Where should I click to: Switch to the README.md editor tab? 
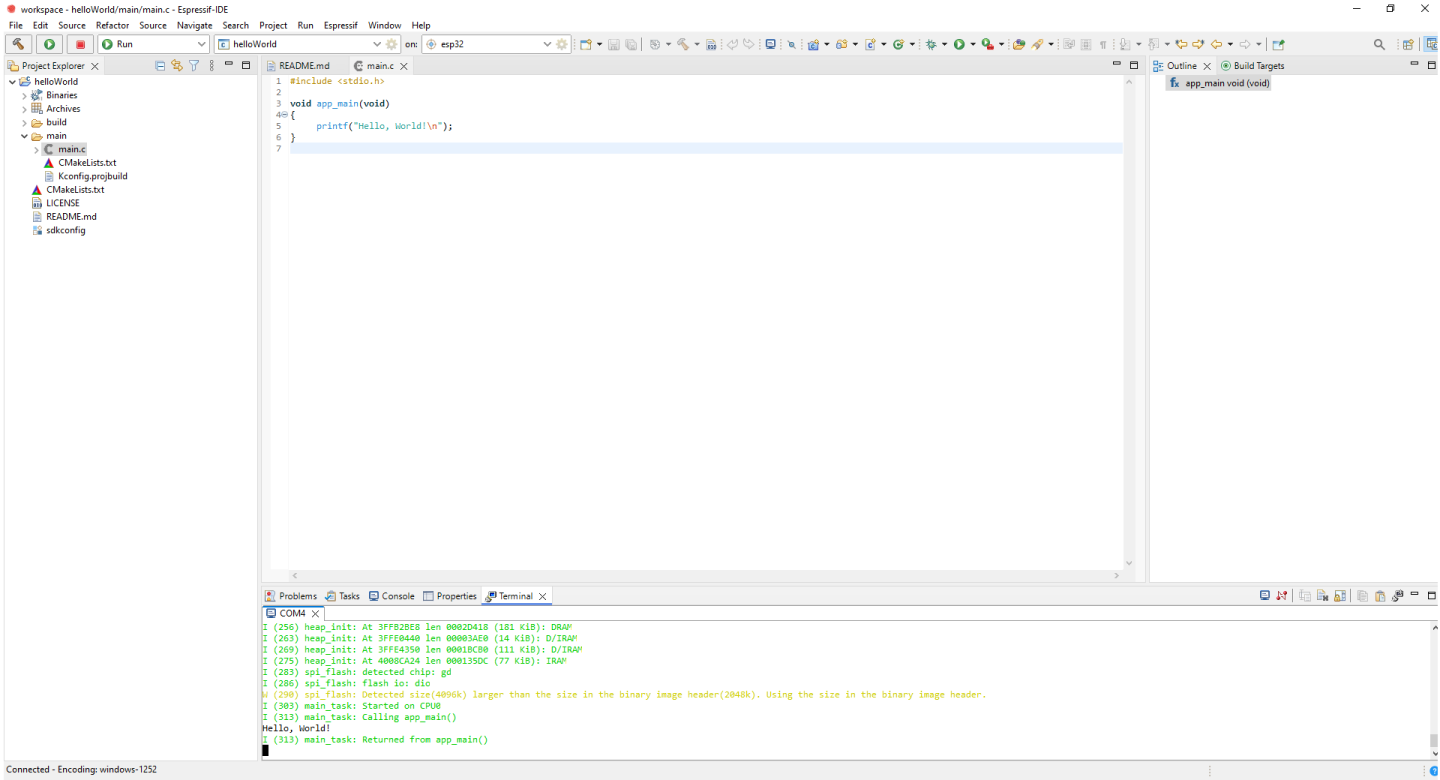303,66
